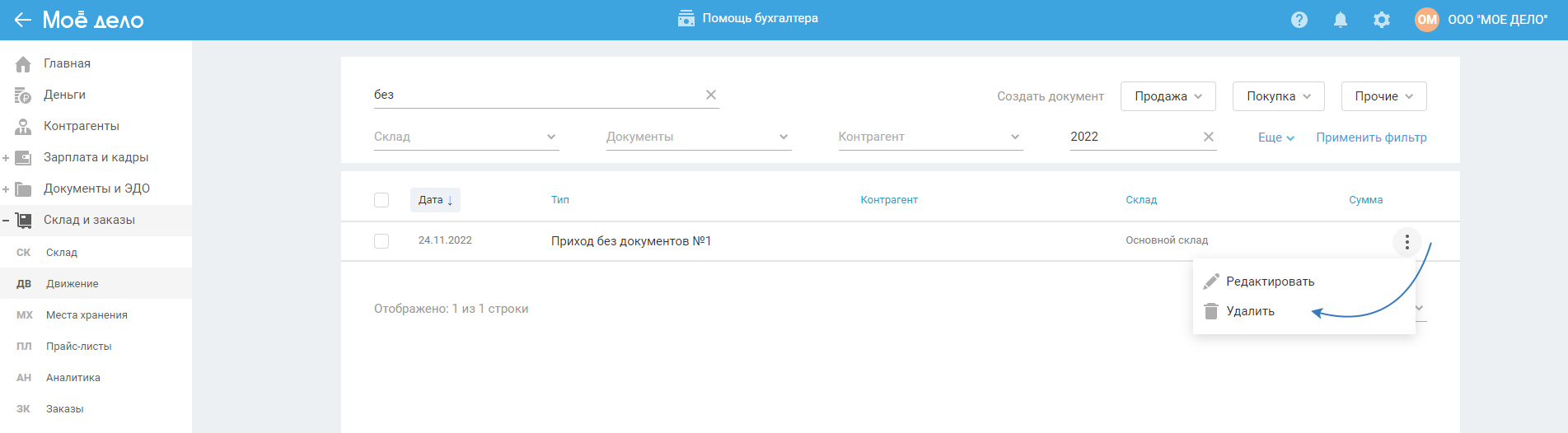The width and height of the screenshot is (1568, 433).
Task: Click the Главная home icon in sidebar
Action: pyautogui.click(x=23, y=63)
